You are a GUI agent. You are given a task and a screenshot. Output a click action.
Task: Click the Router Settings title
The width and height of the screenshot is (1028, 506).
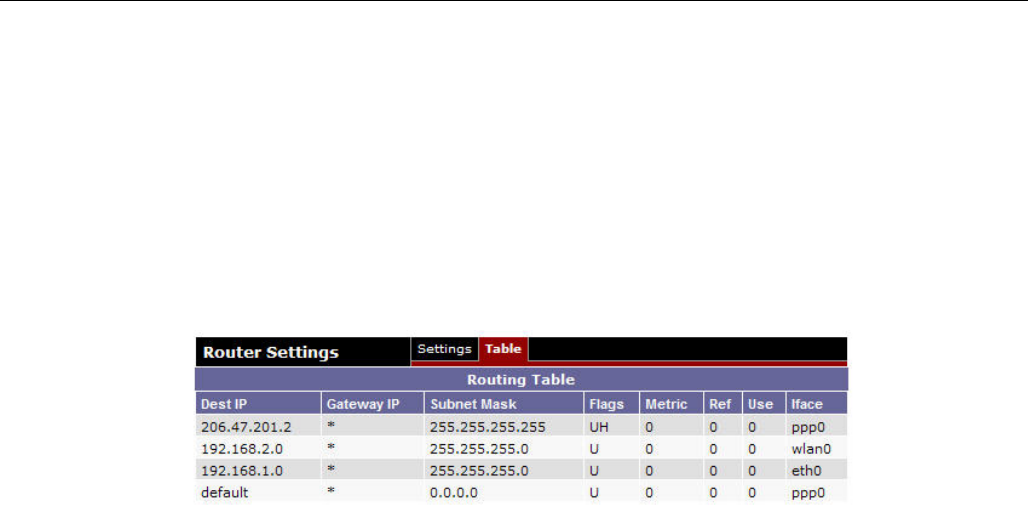(x=271, y=353)
